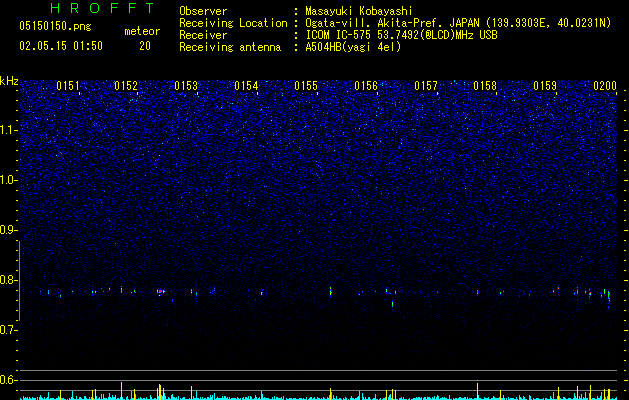Click the bright red meteor echo after 0152
Screen dimensions: 629x400
pyautogui.click(x=160, y=291)
